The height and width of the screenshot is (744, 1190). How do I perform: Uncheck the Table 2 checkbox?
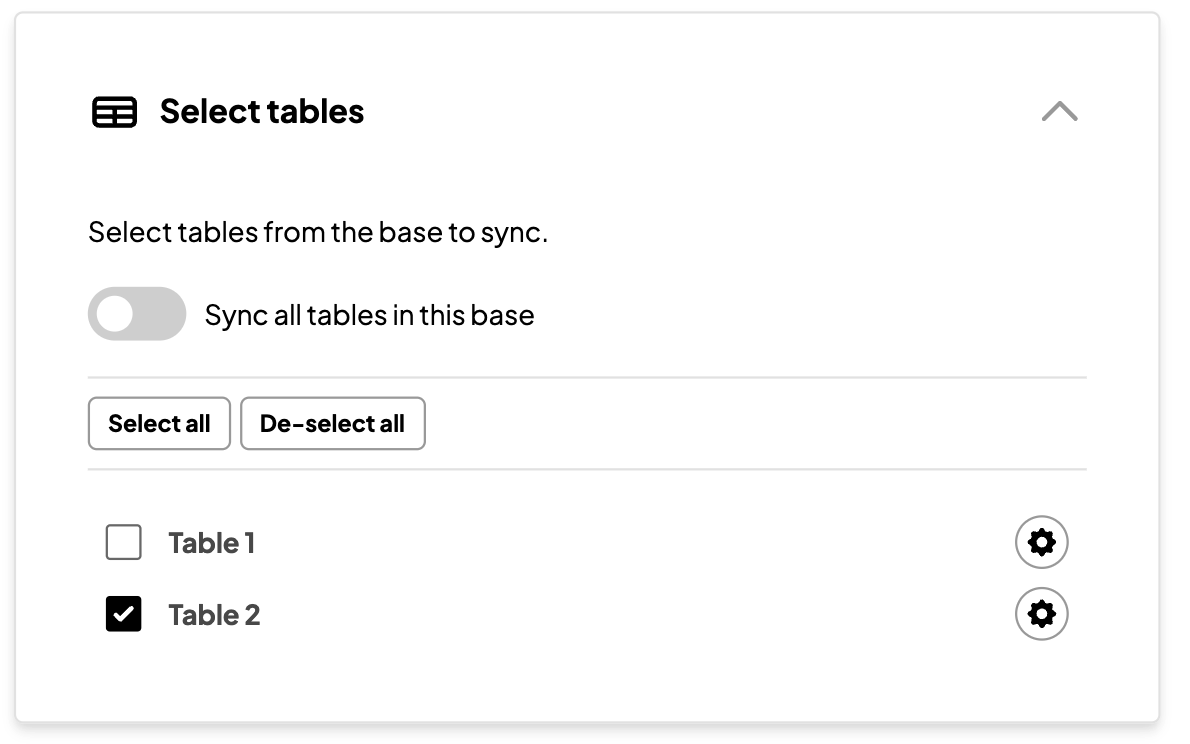click(x=123, y=614)
